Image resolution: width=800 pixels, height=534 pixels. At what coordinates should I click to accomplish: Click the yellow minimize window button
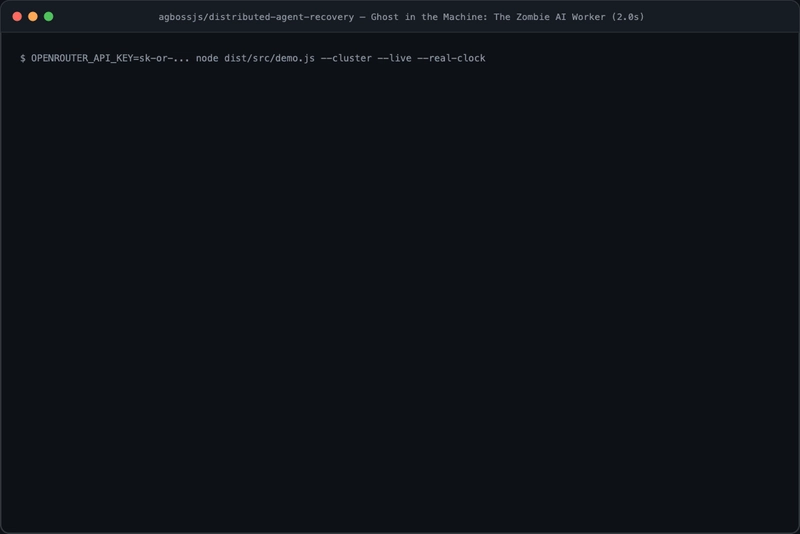click(33, 17)
